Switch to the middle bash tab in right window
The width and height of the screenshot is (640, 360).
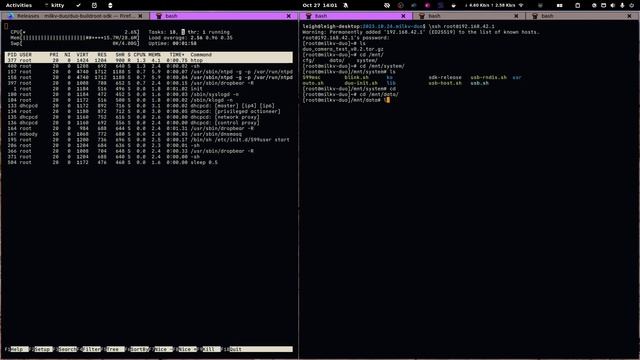[x=469, y=16]
